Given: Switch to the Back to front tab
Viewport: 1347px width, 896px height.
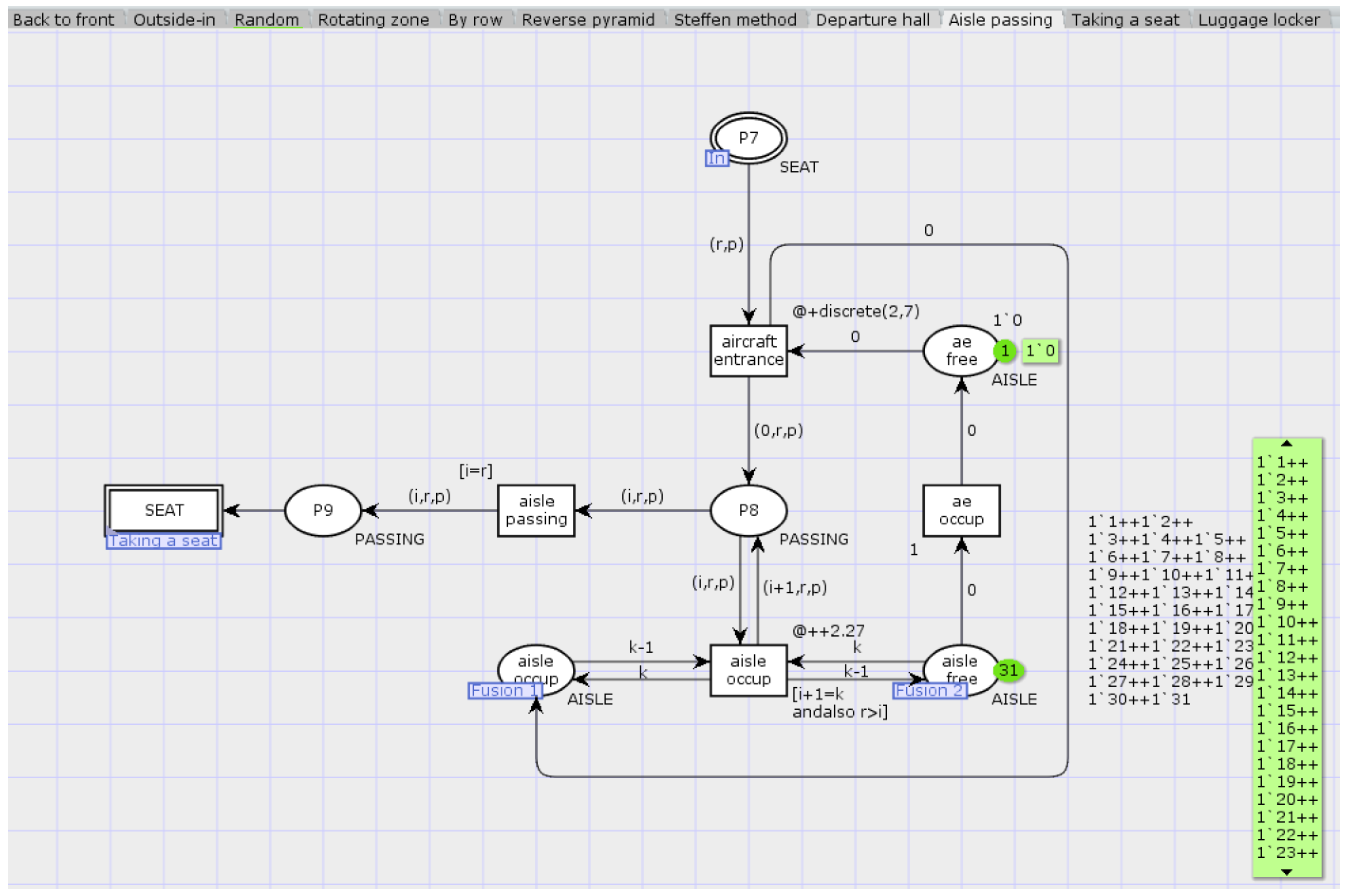Looking at the screenshot, I should [63, 20].
